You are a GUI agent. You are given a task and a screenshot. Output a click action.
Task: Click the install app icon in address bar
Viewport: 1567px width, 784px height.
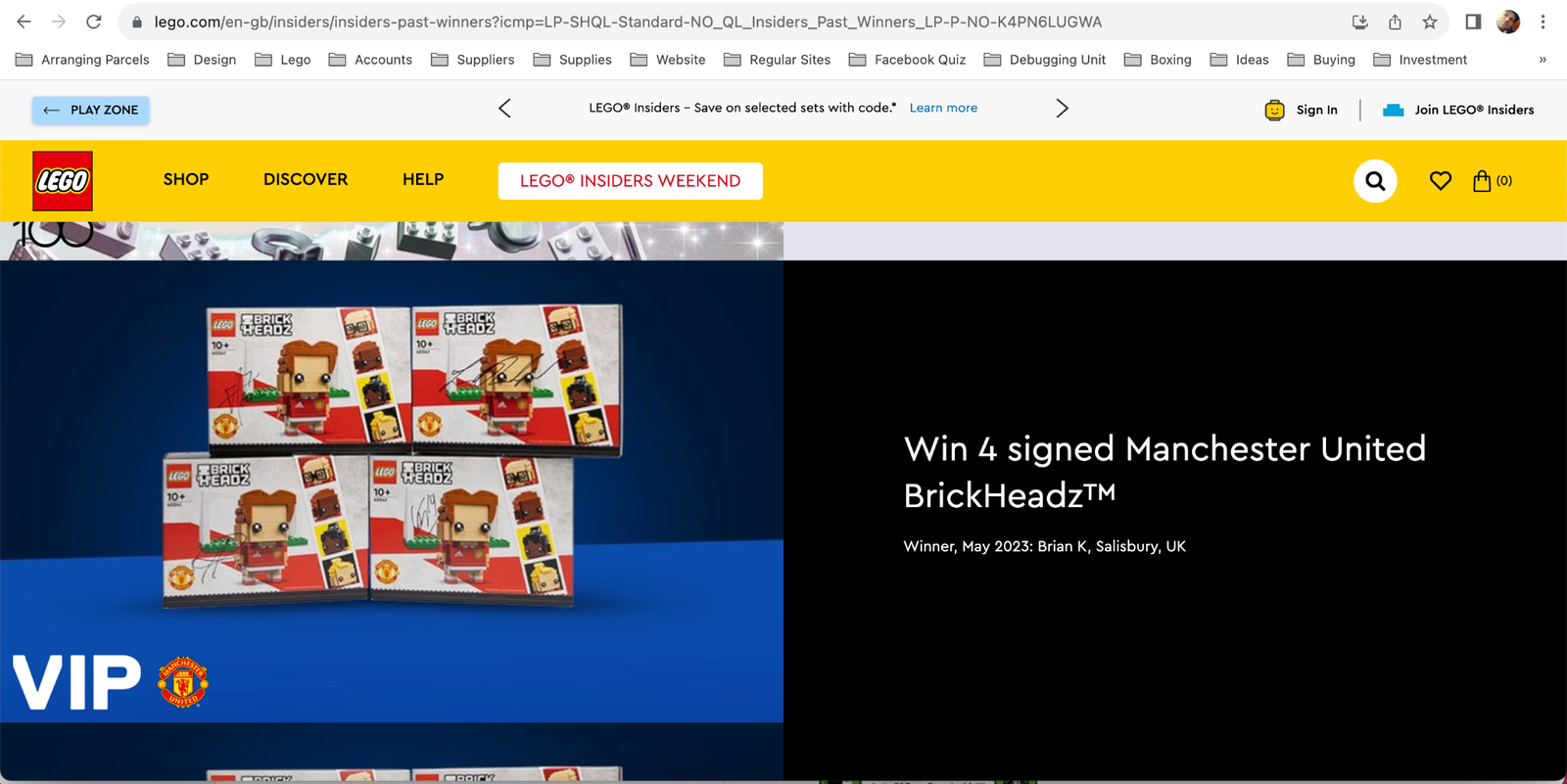click(1360, 22)
